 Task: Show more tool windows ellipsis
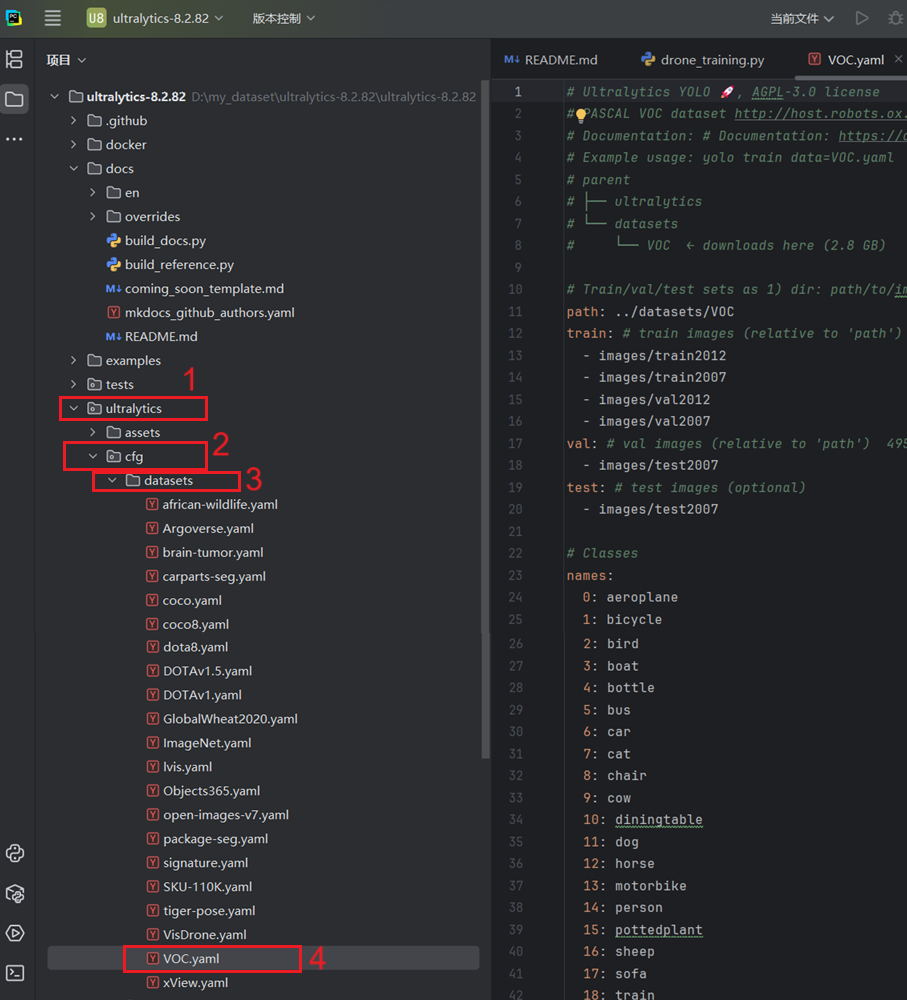14,138
